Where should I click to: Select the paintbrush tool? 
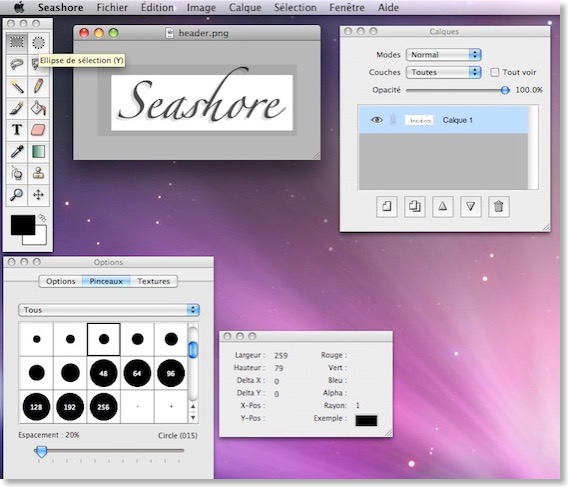16,108
